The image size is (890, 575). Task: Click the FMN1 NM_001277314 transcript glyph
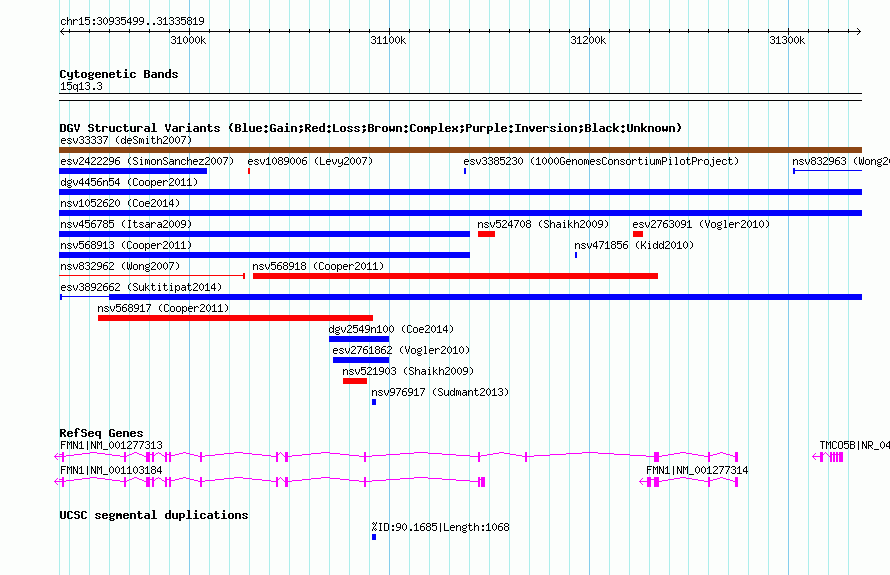[x=689, y=481]
